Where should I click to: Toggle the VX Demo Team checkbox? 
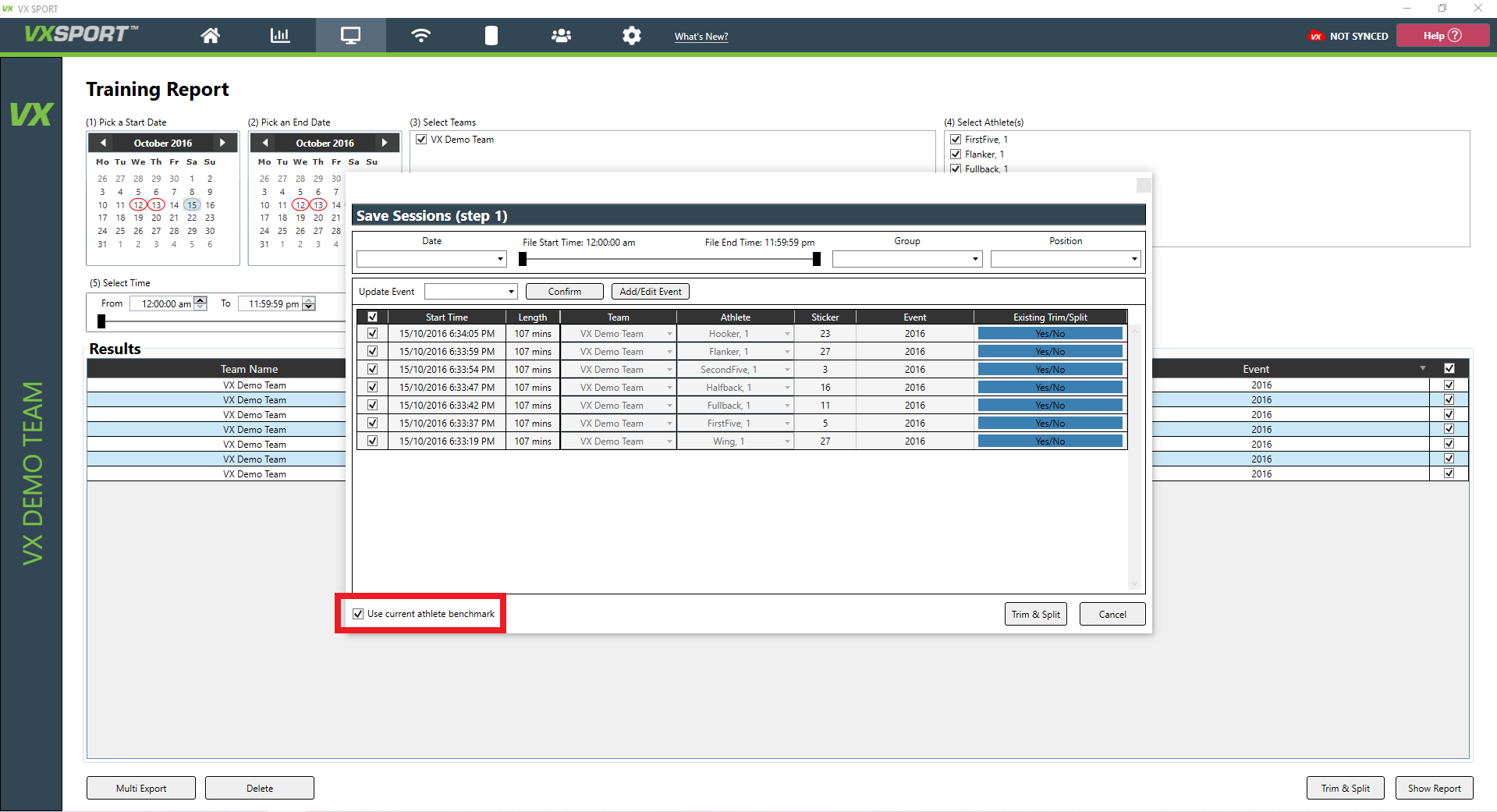coord(421,140)
